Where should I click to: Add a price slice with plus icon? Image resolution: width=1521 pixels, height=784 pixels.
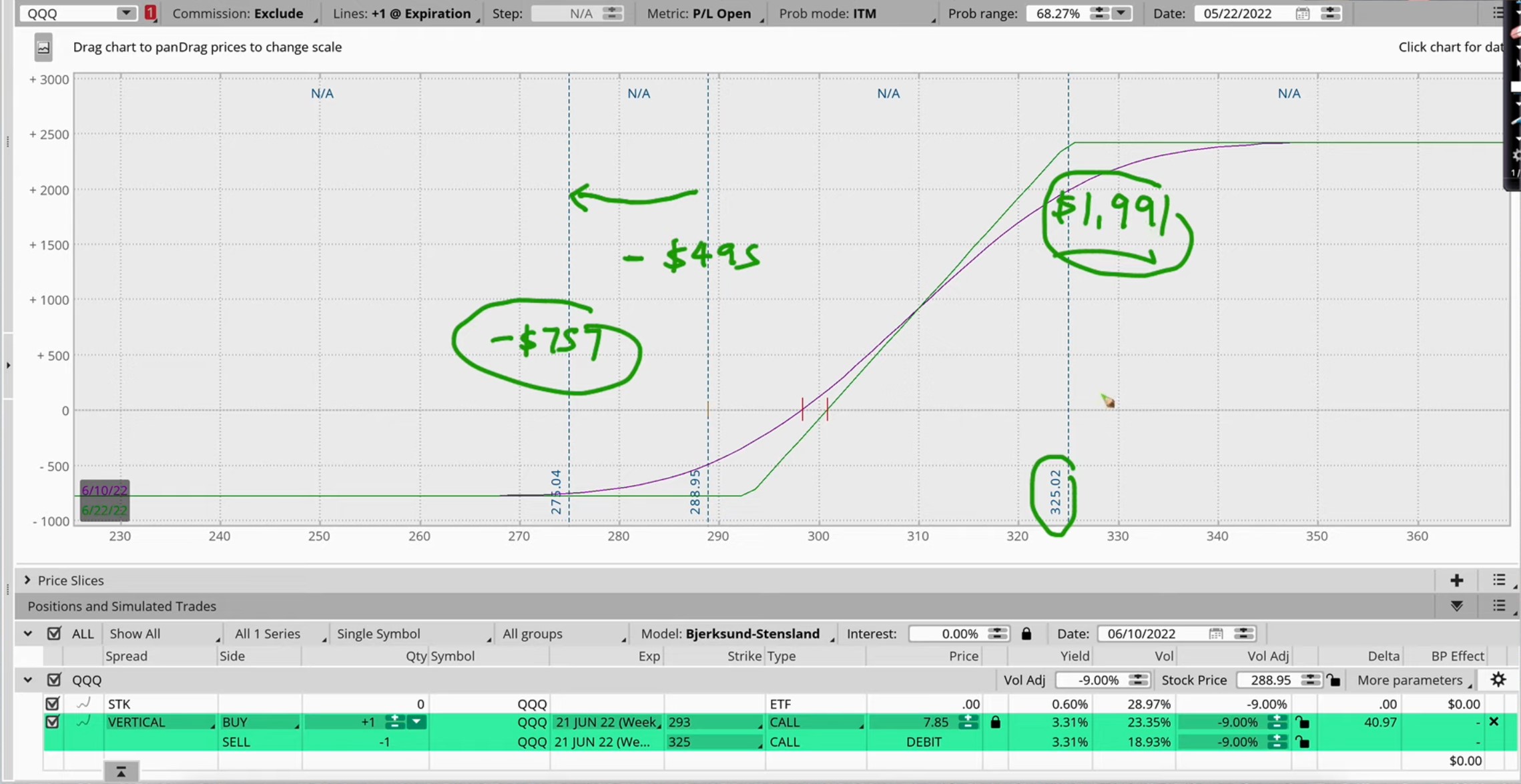pos(1456,580)
